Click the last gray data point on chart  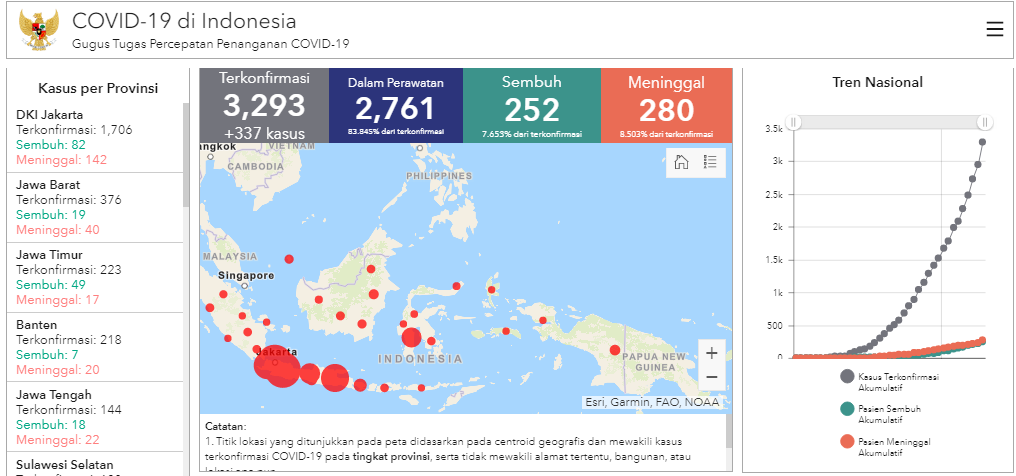click(x=982, y=142)
